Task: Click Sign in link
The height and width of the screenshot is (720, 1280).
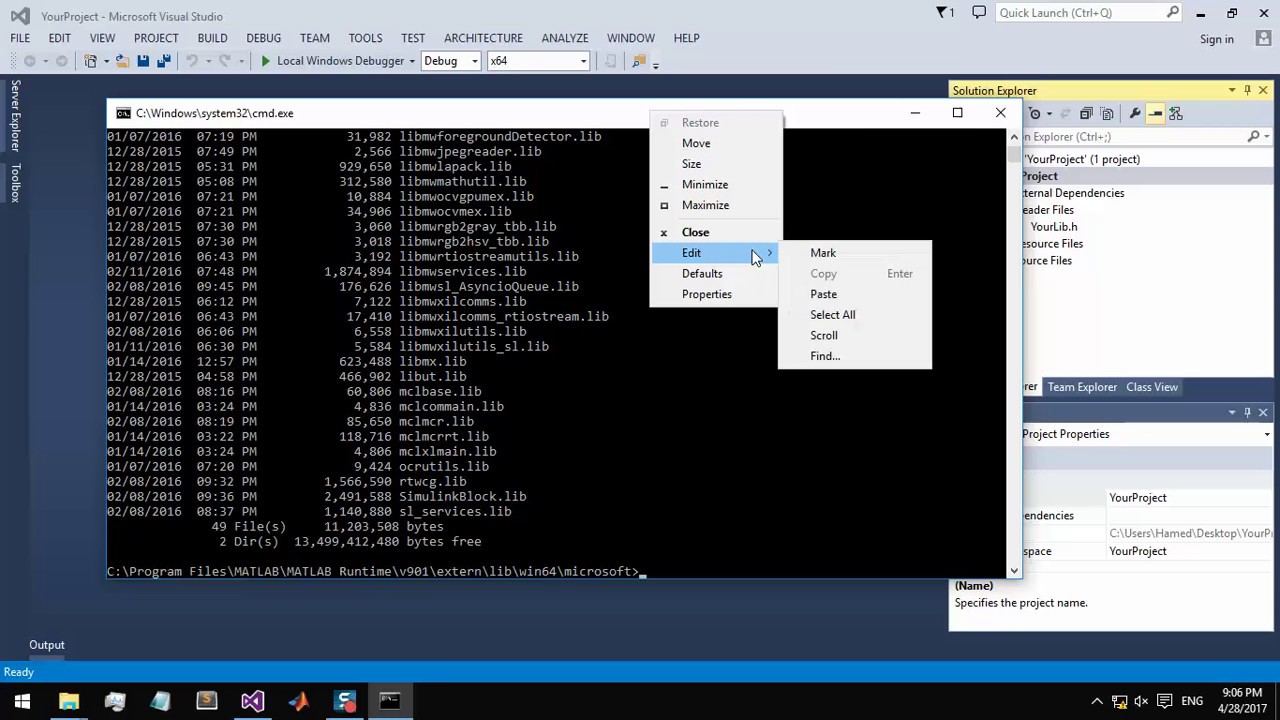Action: (x=1217, y=39)
